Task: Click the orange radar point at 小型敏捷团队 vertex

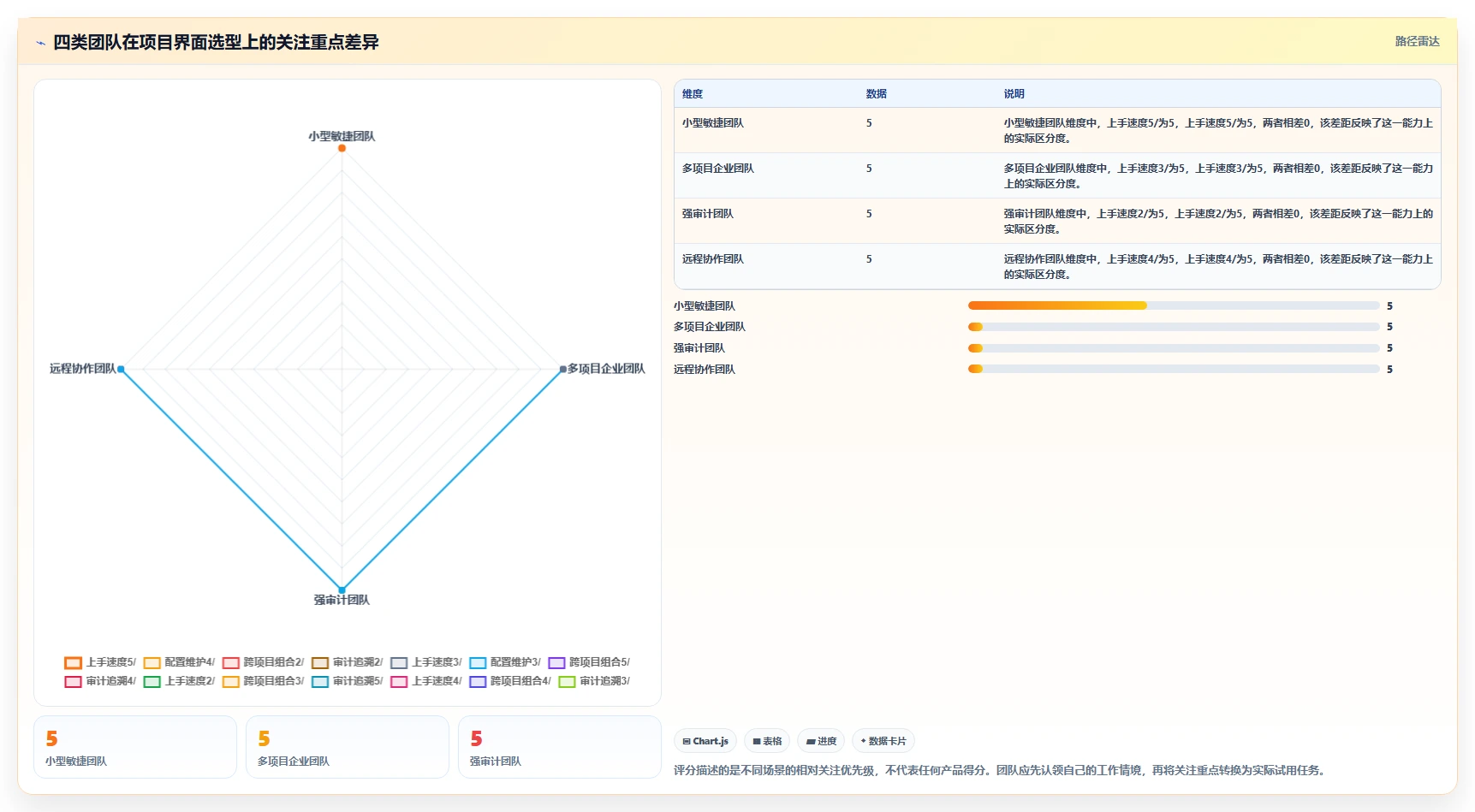Action: point(342,148)
